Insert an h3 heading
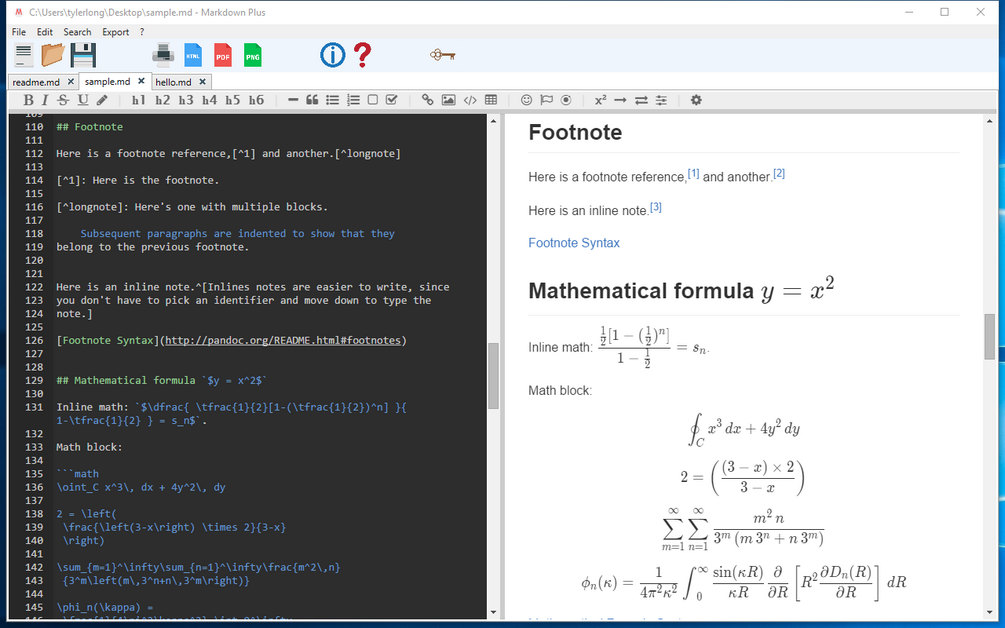Screen dimensions: 1005x628 click(186, 100)
